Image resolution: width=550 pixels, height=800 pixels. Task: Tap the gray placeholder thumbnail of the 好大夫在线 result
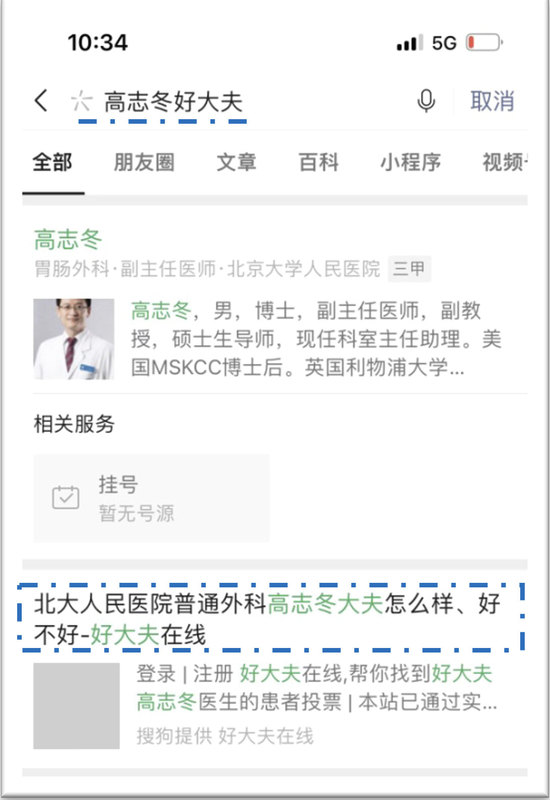tap(77, 706)
